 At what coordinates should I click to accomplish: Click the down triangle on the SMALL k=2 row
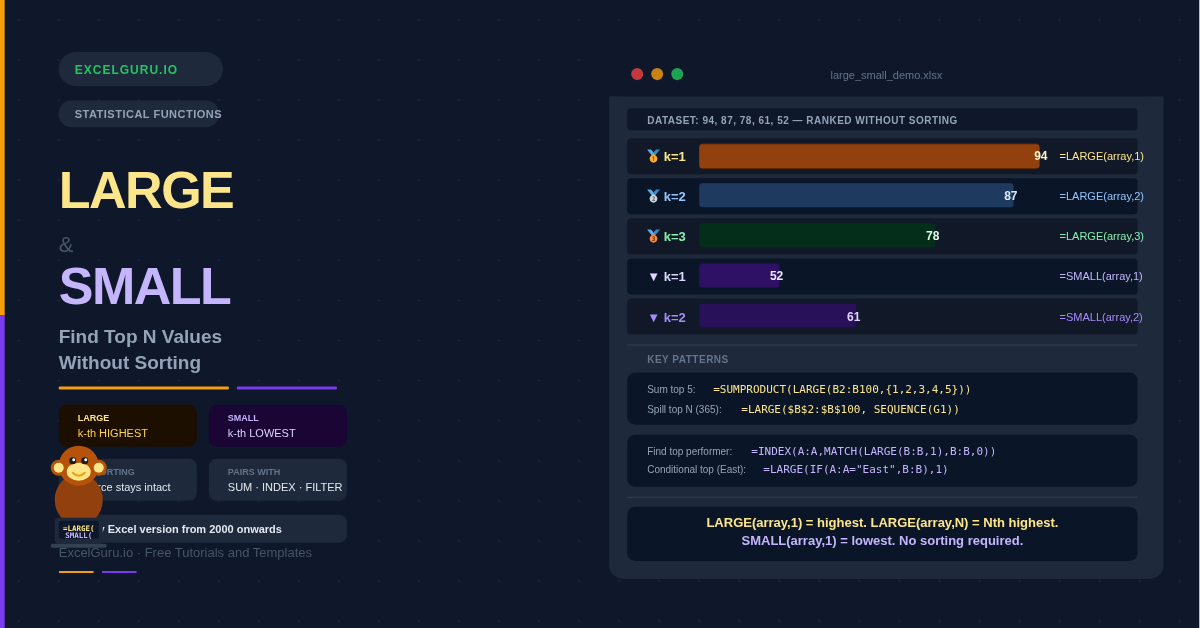click(654, 317)
